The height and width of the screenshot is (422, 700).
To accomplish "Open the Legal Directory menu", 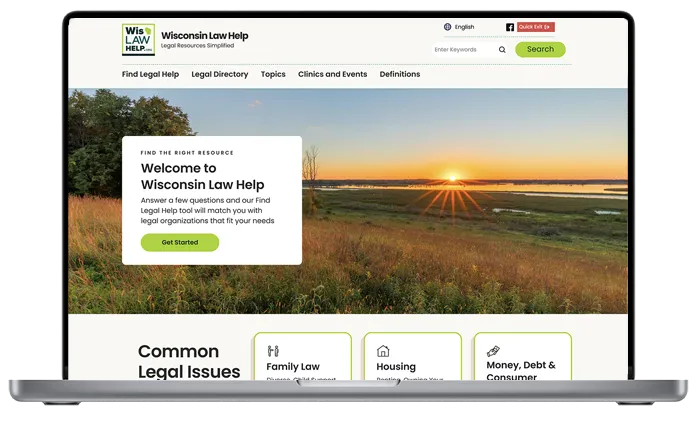I will (219, 74).
